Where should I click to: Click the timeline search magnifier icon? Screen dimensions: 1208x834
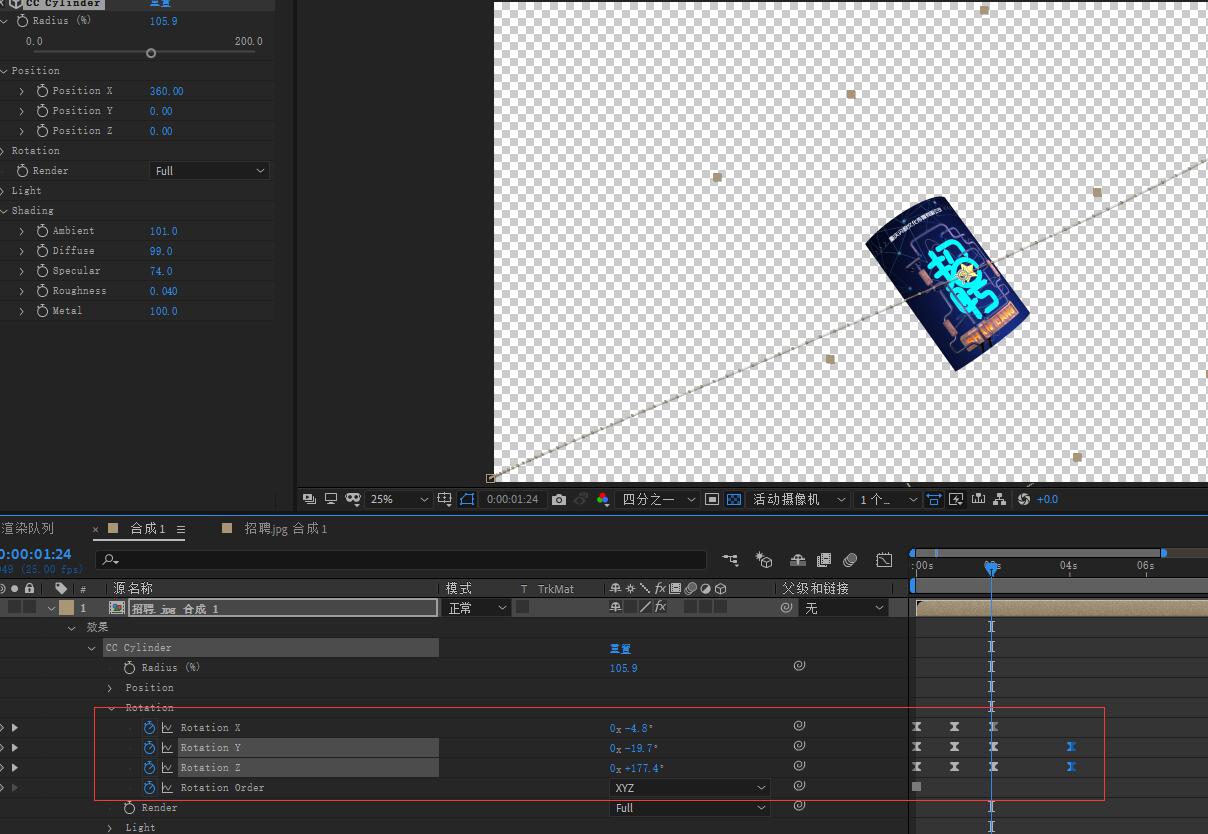[110, 560]
